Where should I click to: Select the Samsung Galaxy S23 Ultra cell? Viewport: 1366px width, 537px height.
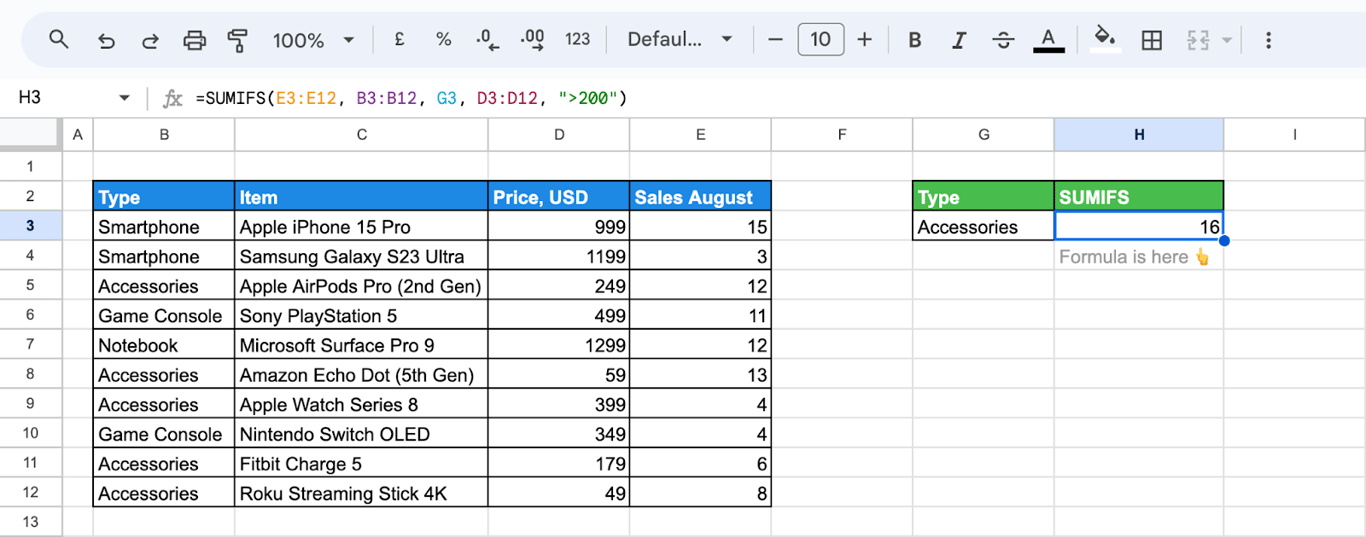(362, 256)
